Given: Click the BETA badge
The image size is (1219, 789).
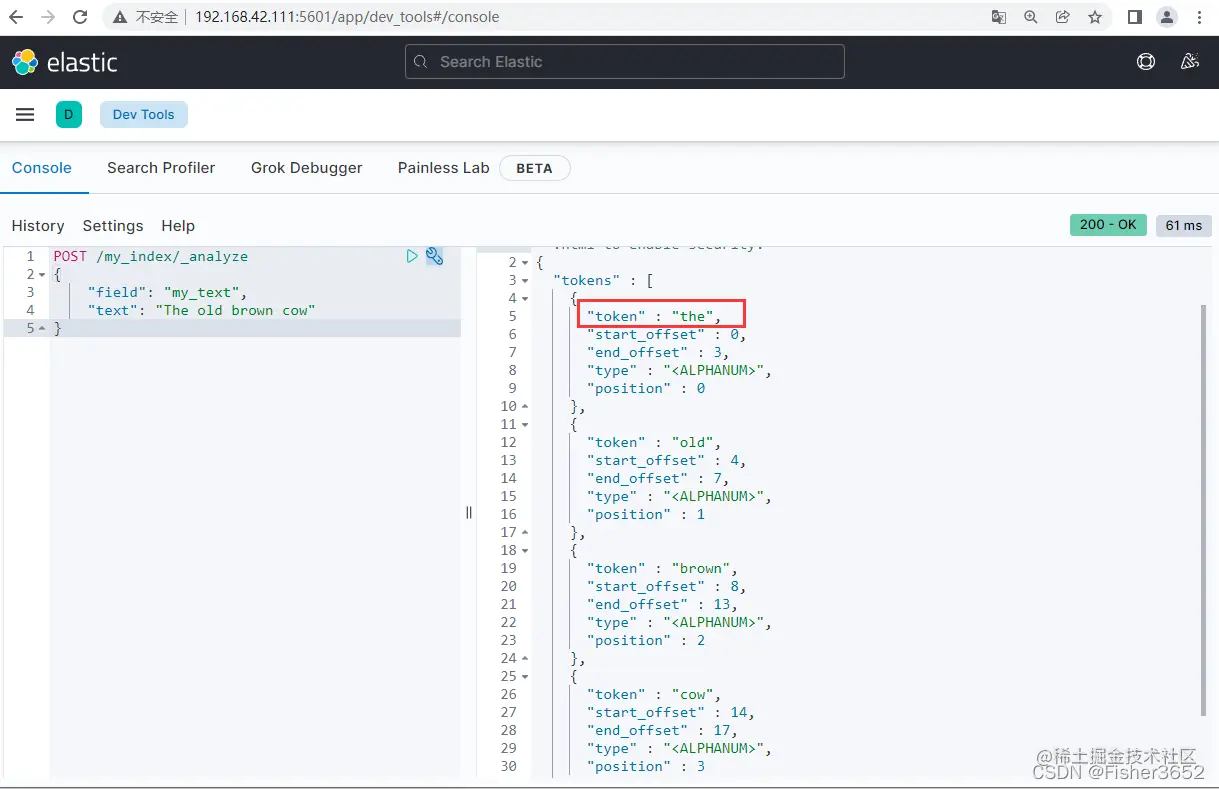Looking at the screenshot, I should 535,168.
